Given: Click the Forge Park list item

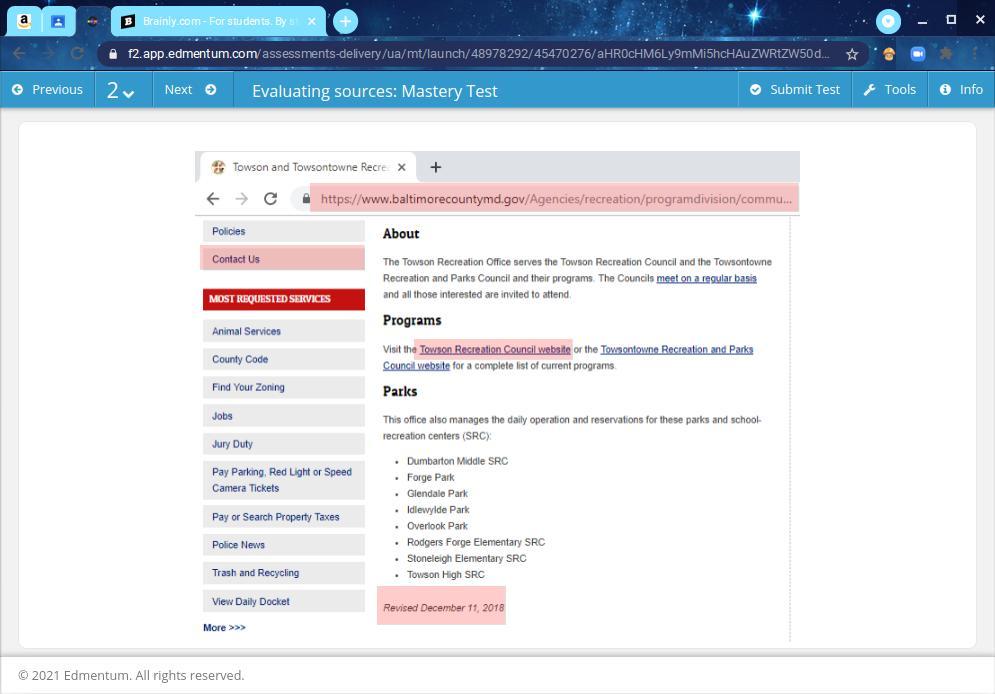Looking at the screenshot, I should tap(431, 477).
